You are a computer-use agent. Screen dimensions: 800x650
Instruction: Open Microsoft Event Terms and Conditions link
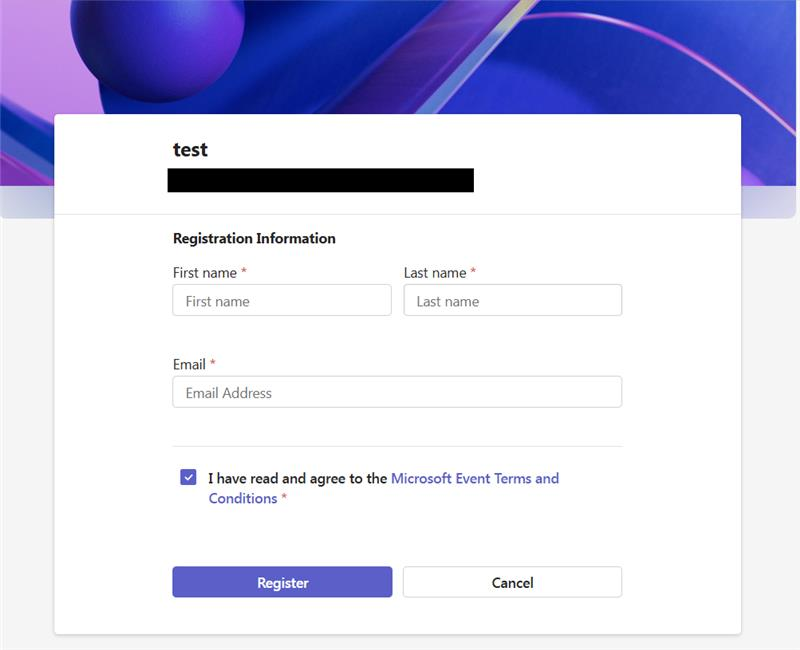(x=474, y=479)
